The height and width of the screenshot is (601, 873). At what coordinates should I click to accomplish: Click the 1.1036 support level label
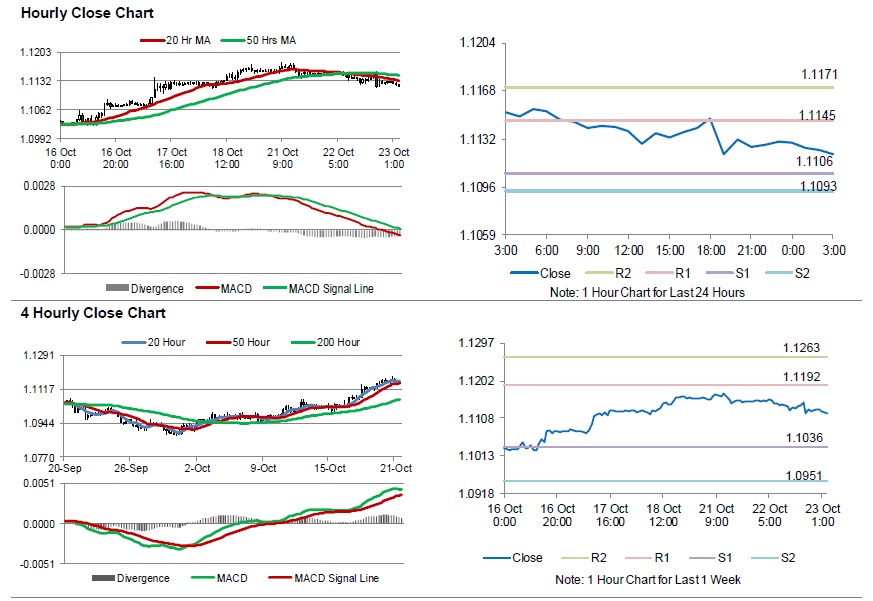coord(801,437)
